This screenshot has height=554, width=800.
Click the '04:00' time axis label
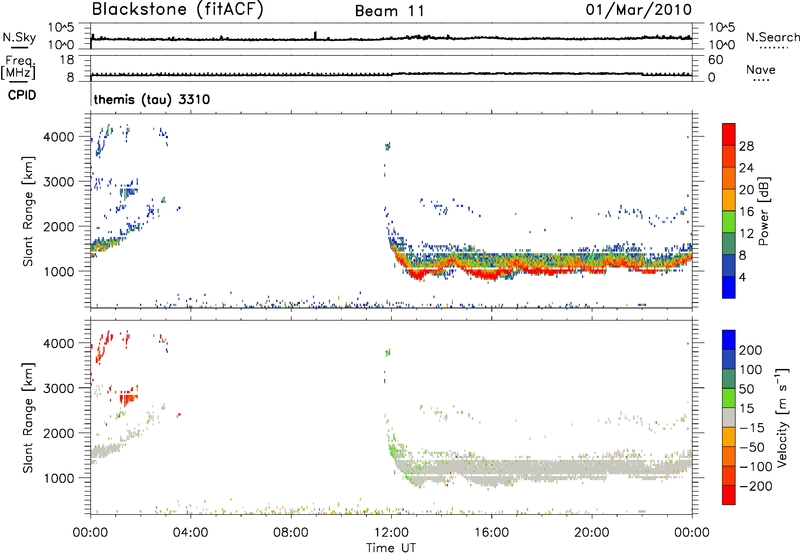(x=190, y=533)
